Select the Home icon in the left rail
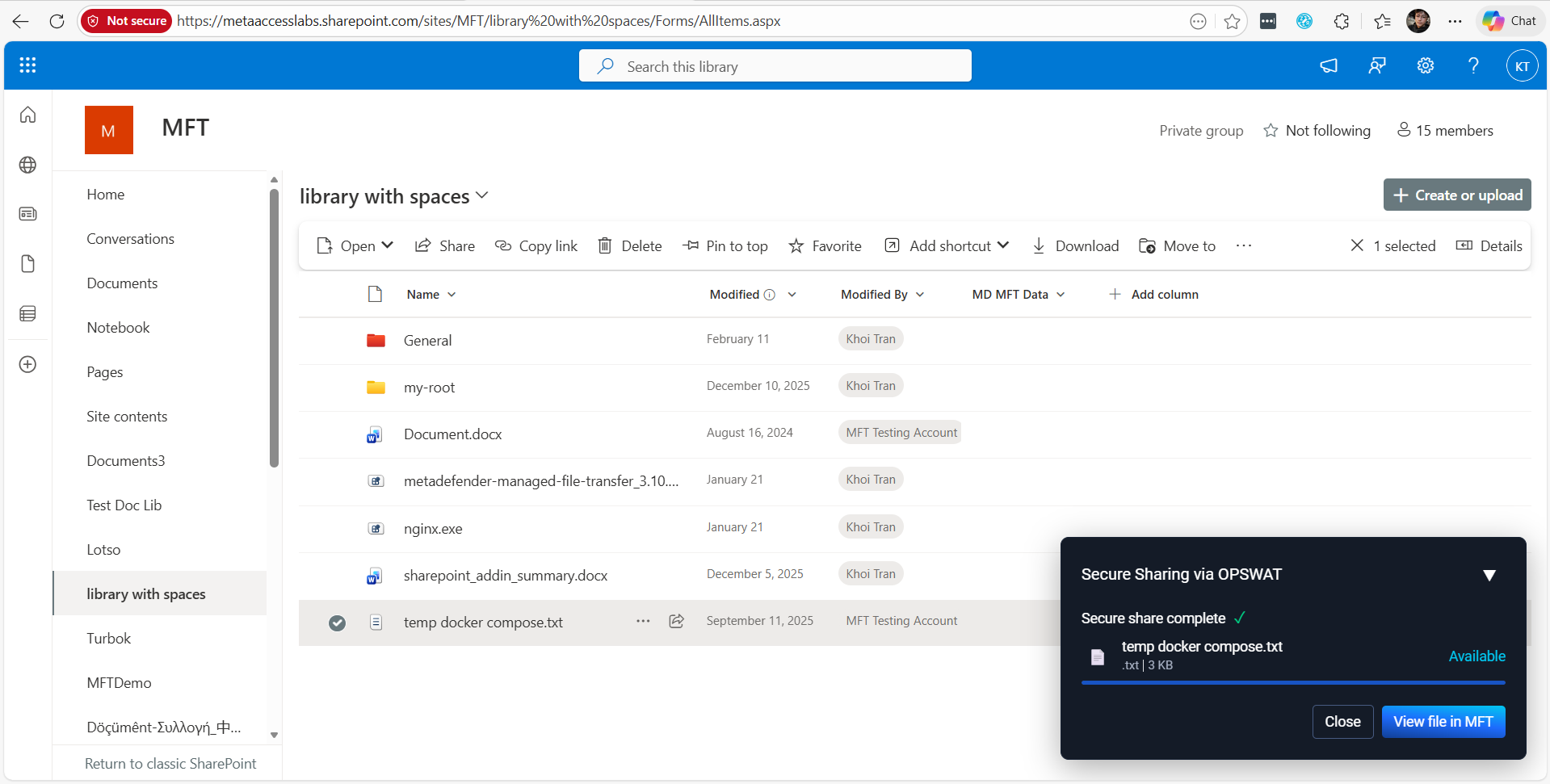The width and height of the screenshot is (1550, 784). pos(27,115)
